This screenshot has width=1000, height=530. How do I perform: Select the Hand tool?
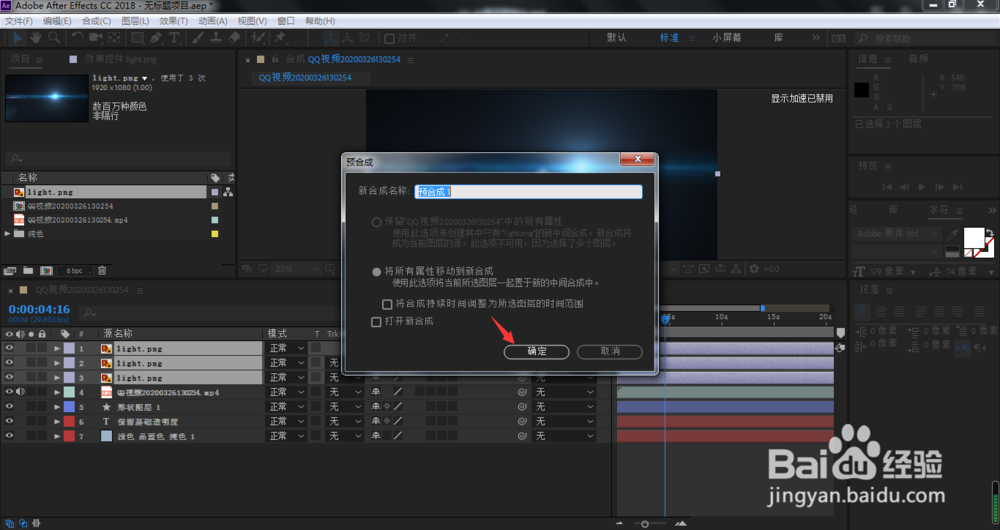coord(36,38)
